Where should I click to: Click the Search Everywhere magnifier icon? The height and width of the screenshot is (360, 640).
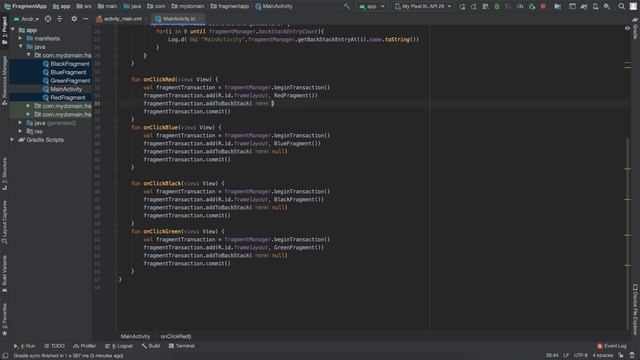621,6
